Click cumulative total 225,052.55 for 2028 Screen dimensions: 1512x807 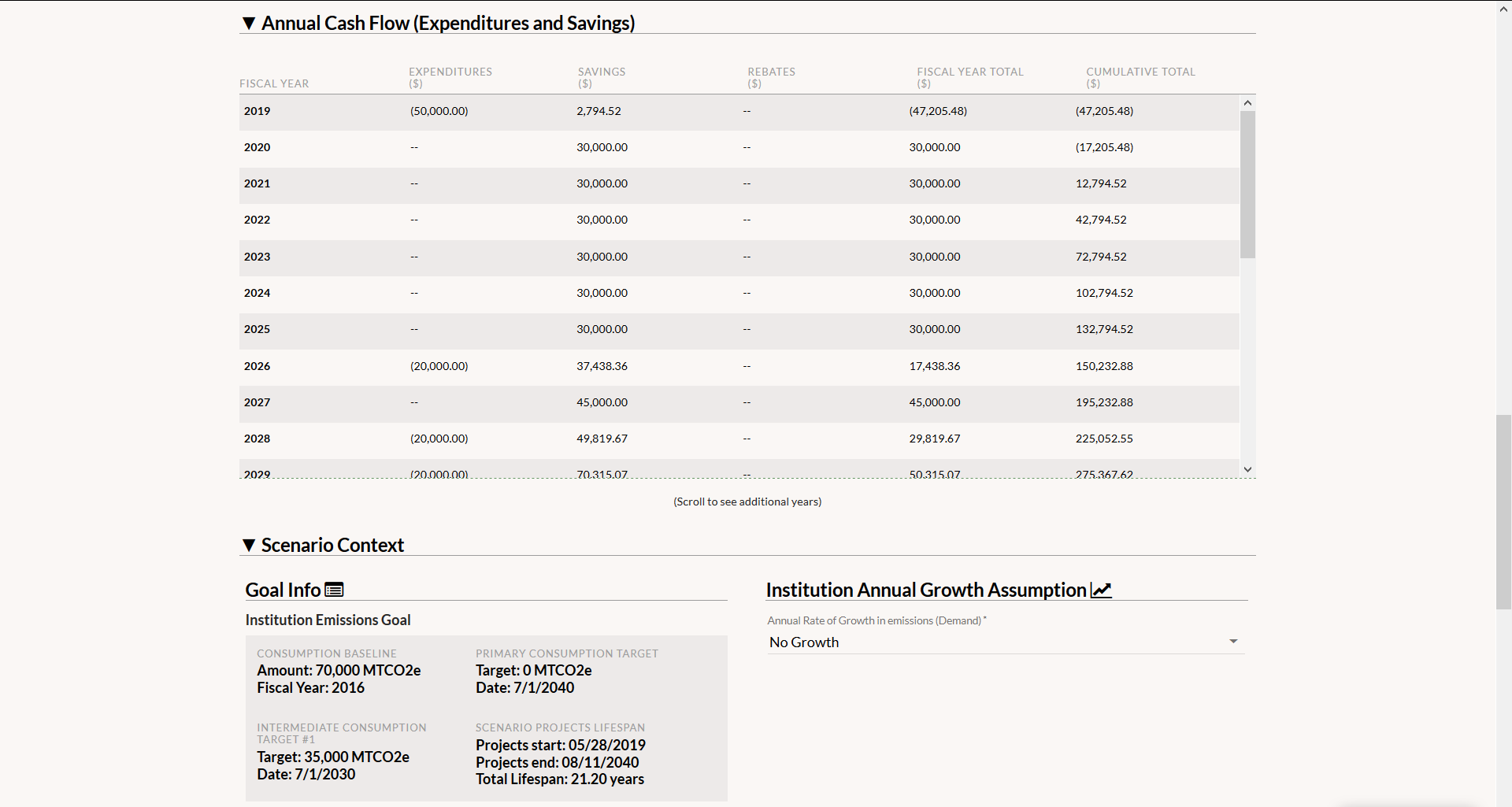coord(1104,439)
